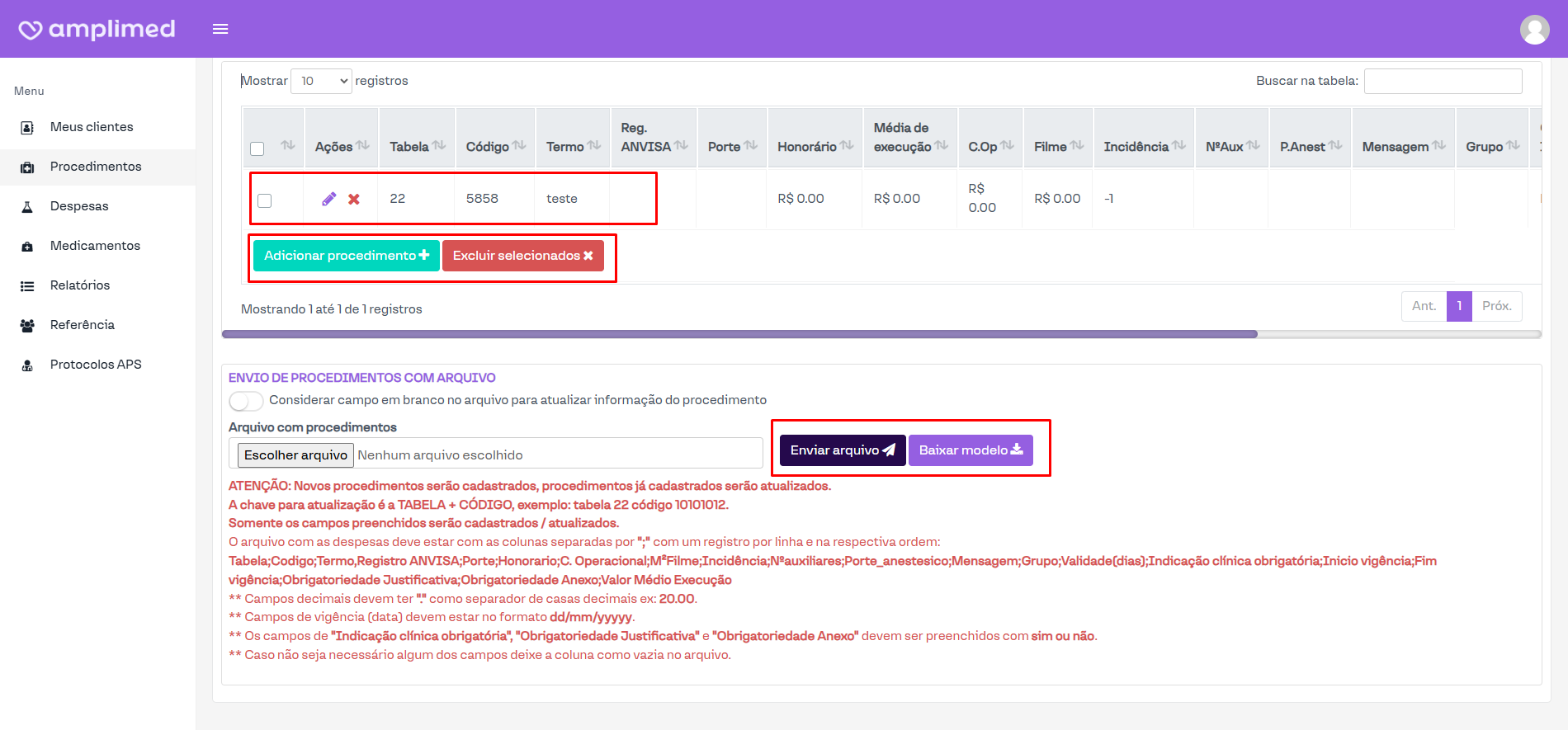Sort by Honorário column arrows
Screen dimensions: 1568x730
point(847,145)
